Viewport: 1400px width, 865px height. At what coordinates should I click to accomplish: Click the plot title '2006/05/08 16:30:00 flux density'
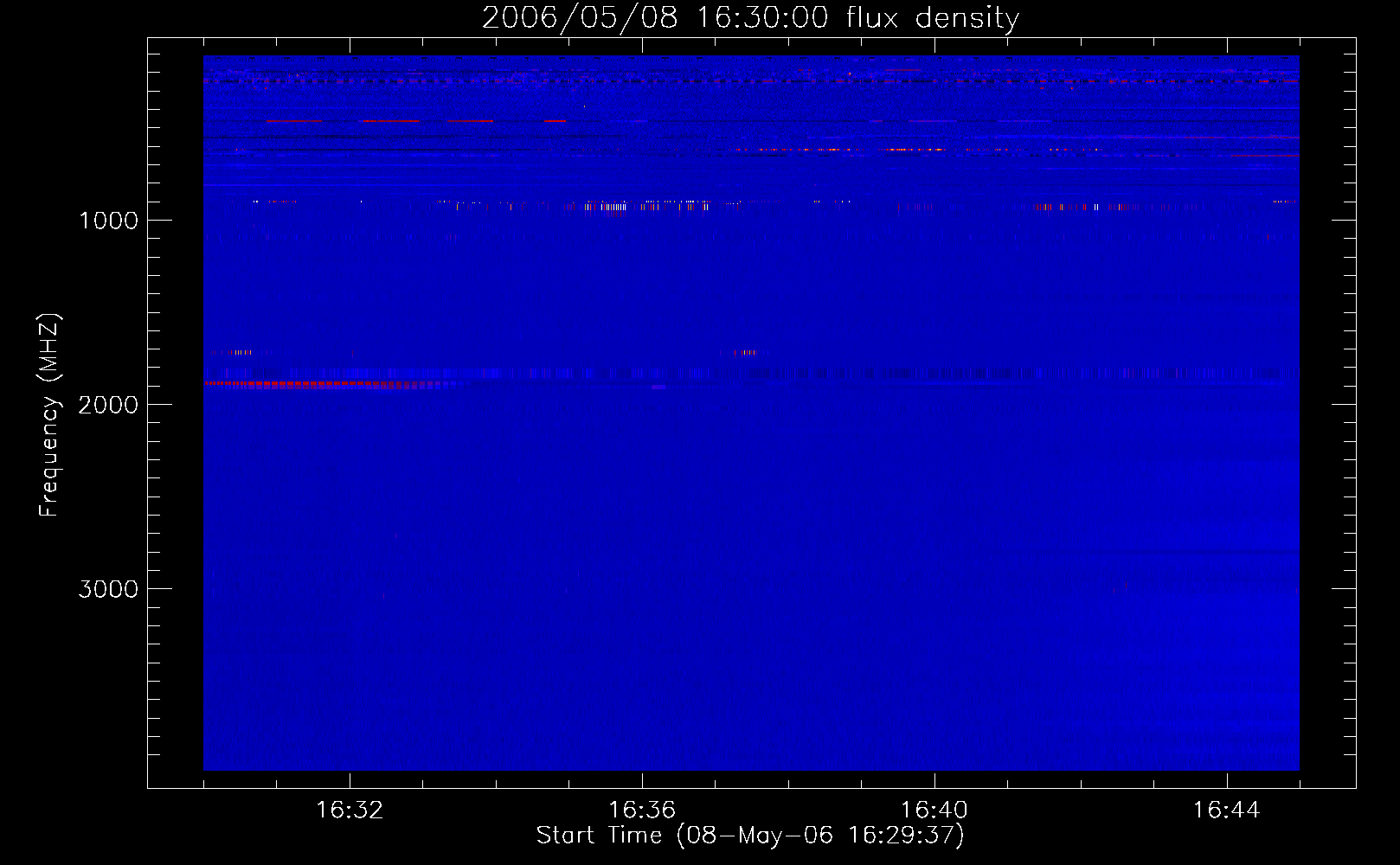click(x=750, y=18)
